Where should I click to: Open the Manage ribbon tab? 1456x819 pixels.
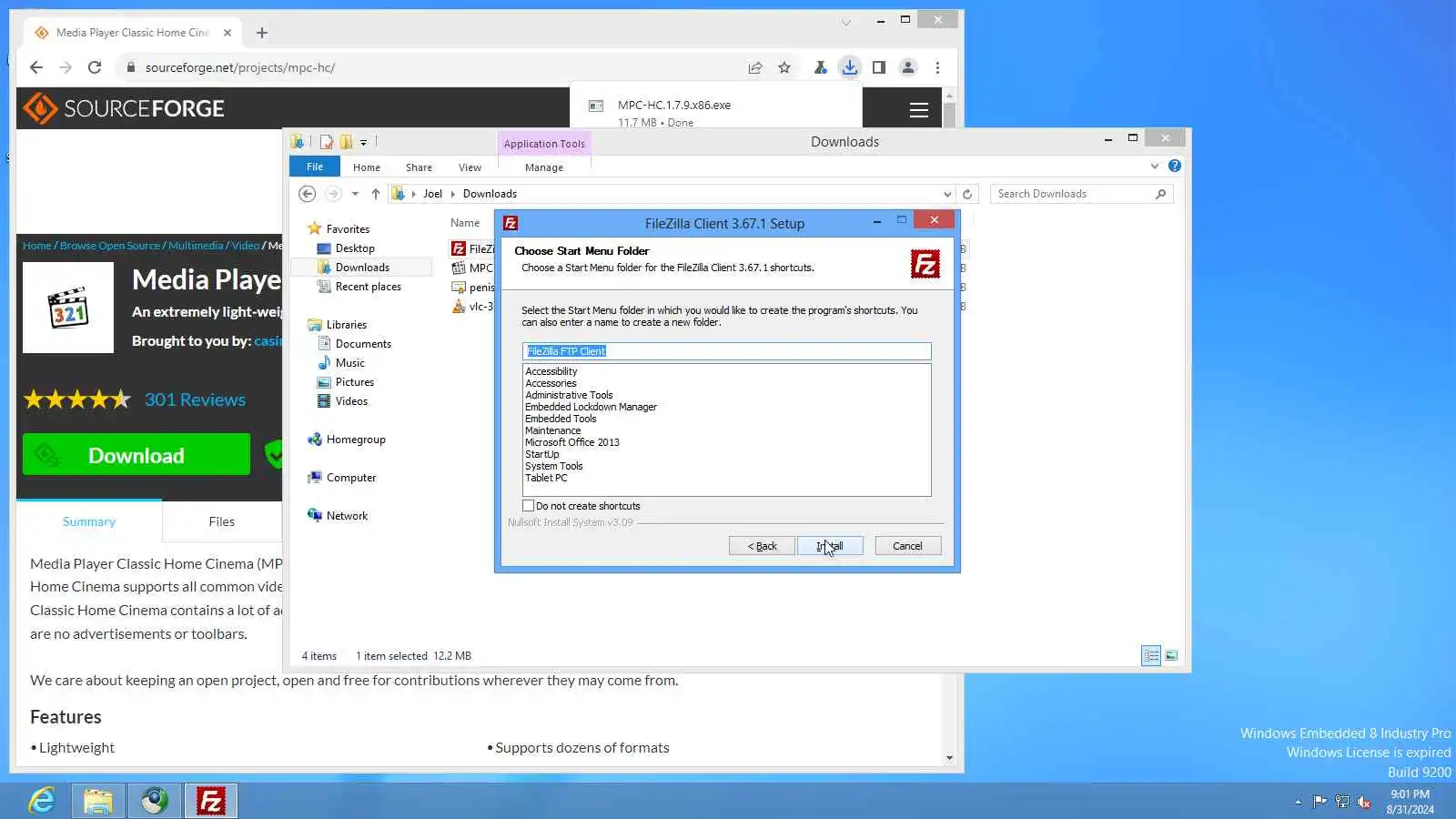[x=544, y=167]
